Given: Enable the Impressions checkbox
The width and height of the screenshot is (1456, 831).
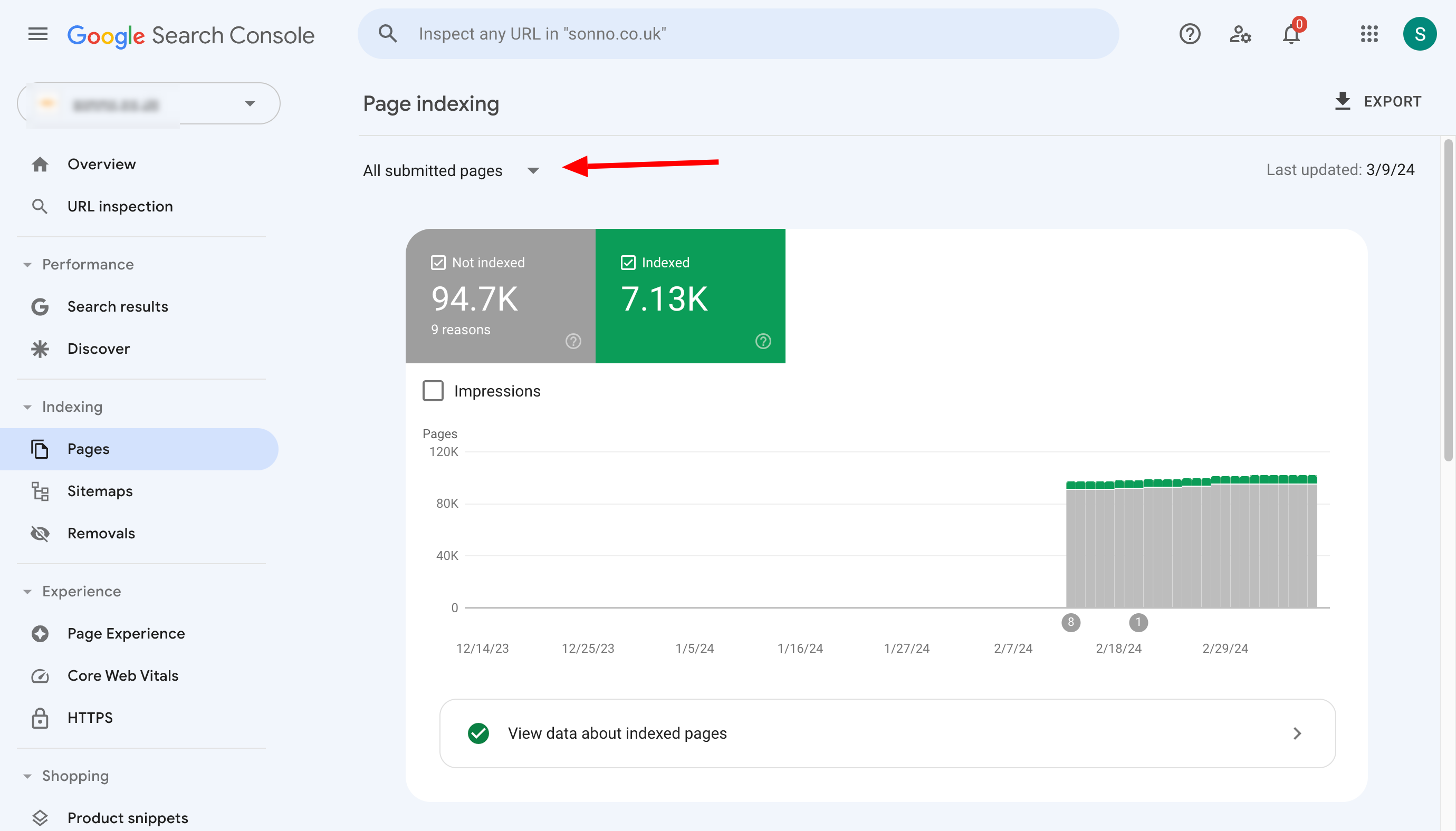Looking at the screenshot, I should (x=433, y=391).
